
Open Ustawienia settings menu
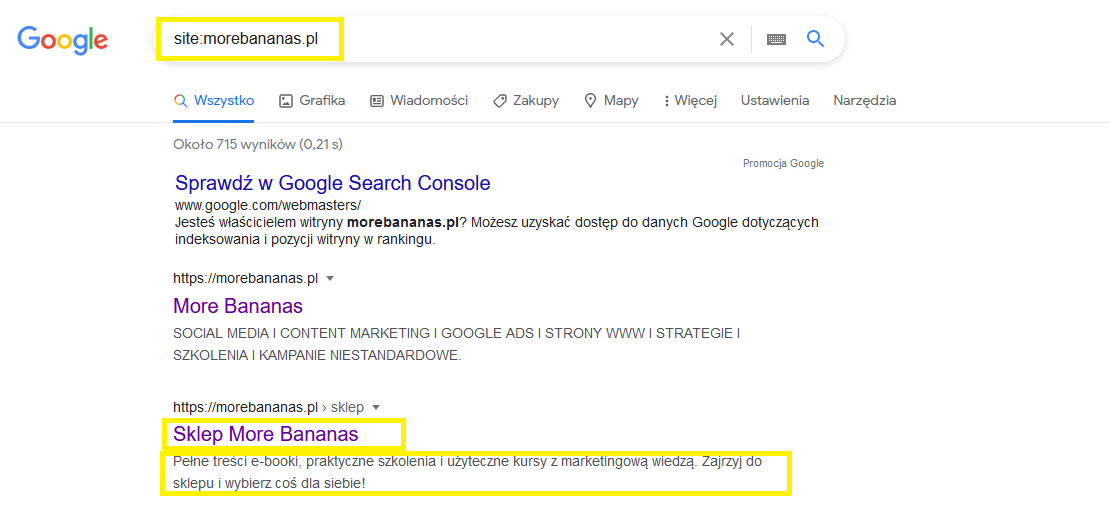pyautogui.click(x=775, y=101)
